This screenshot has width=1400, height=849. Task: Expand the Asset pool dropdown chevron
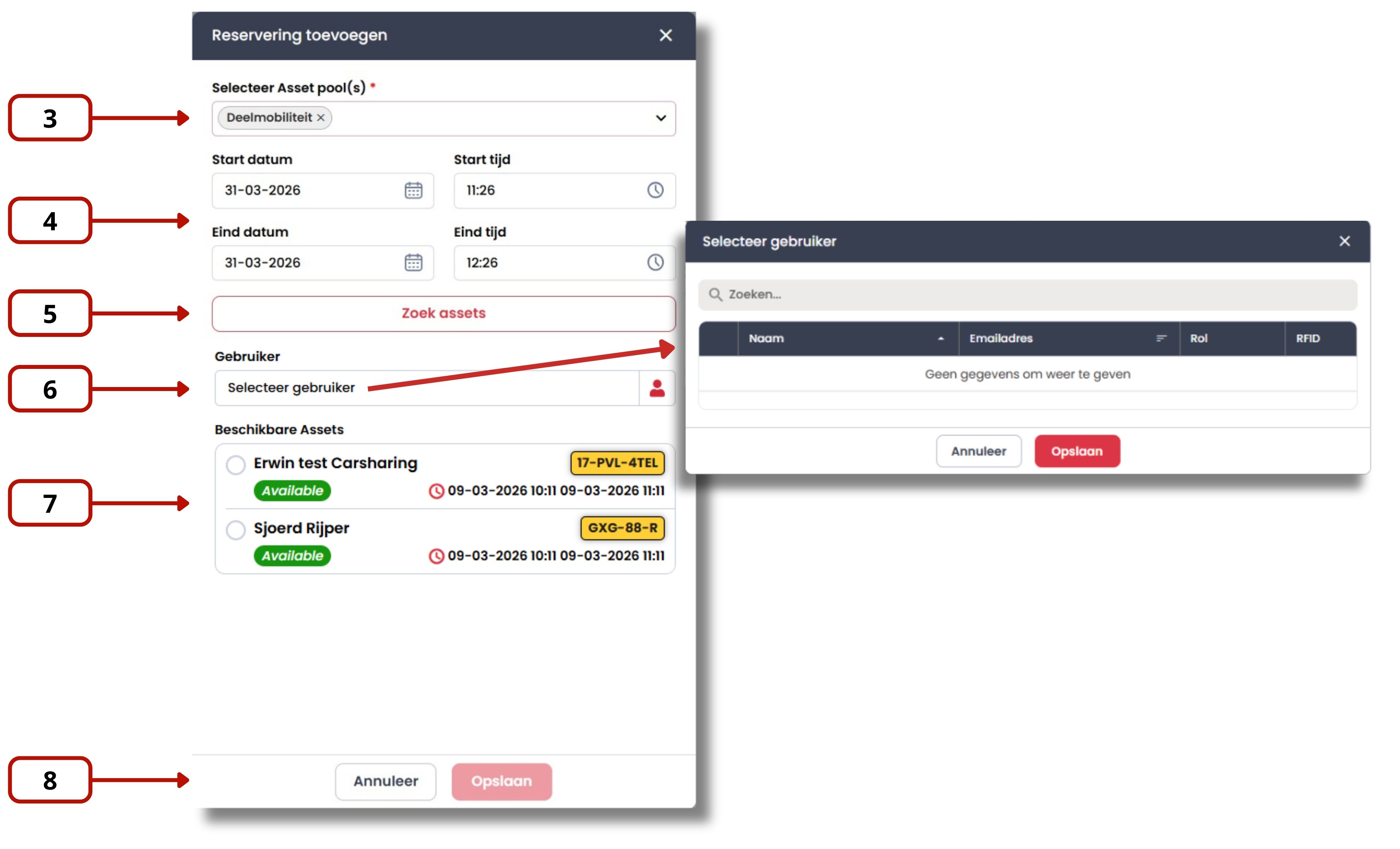660,118
